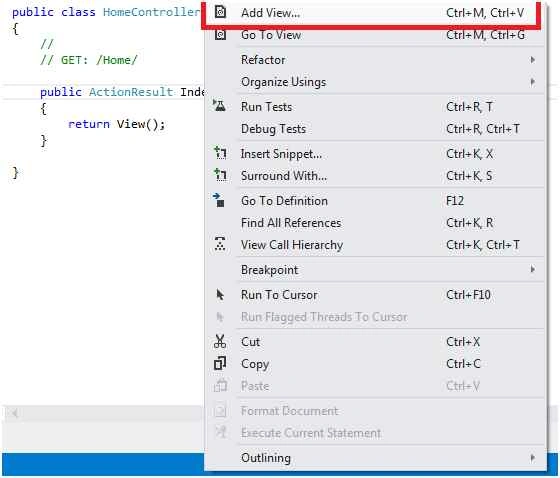Click the Insert Snippet icon

[220, 153]
